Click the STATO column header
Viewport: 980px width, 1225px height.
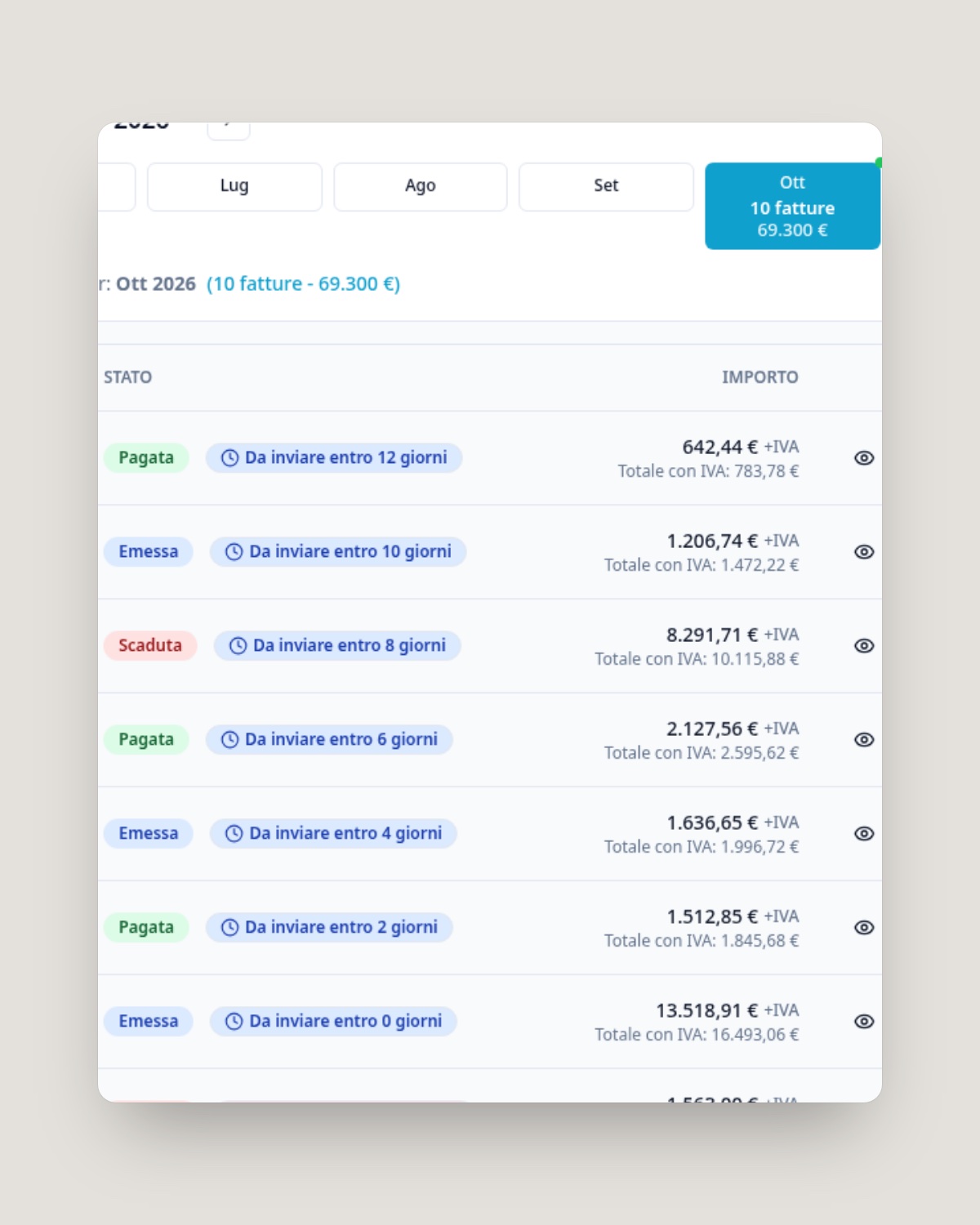click(x=127, y=377)
